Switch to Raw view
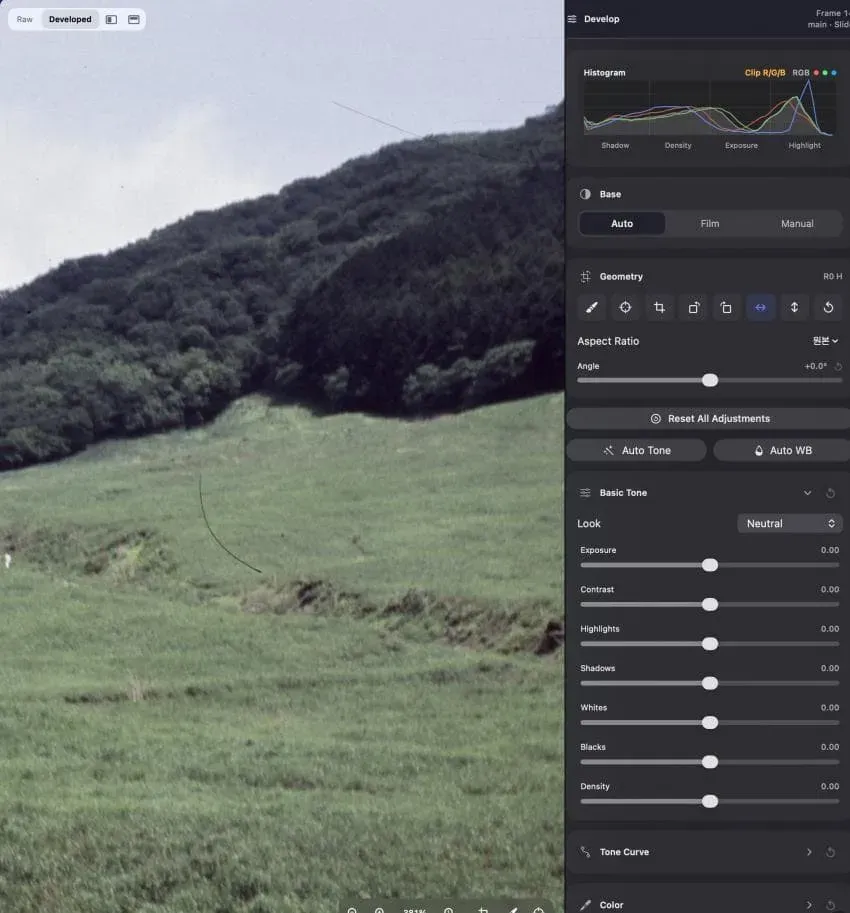Viewport: 850px width, 913px height. [24, 19]
